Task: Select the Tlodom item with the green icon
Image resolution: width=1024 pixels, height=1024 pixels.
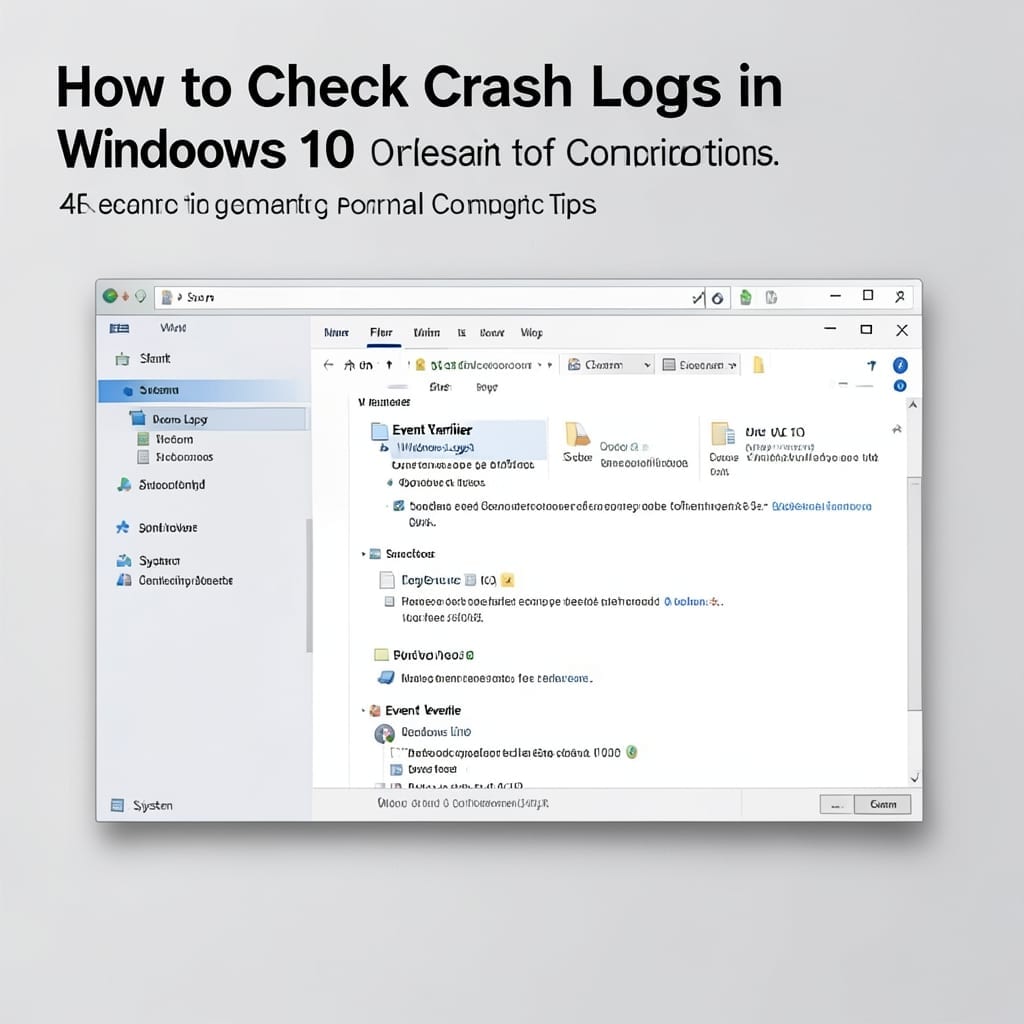Action: [x=166, y=440]
